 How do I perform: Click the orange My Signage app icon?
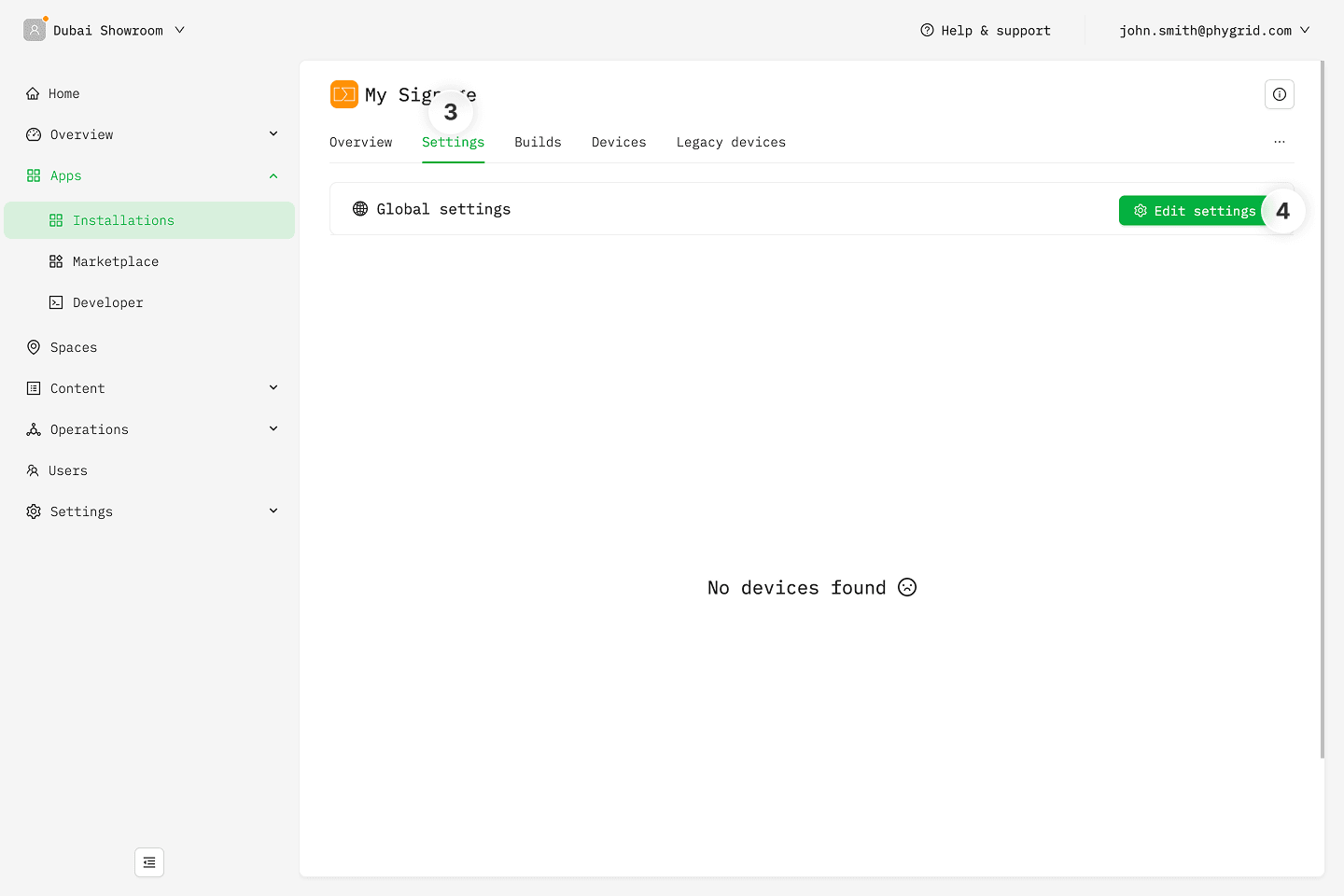(x=343, y=94)
